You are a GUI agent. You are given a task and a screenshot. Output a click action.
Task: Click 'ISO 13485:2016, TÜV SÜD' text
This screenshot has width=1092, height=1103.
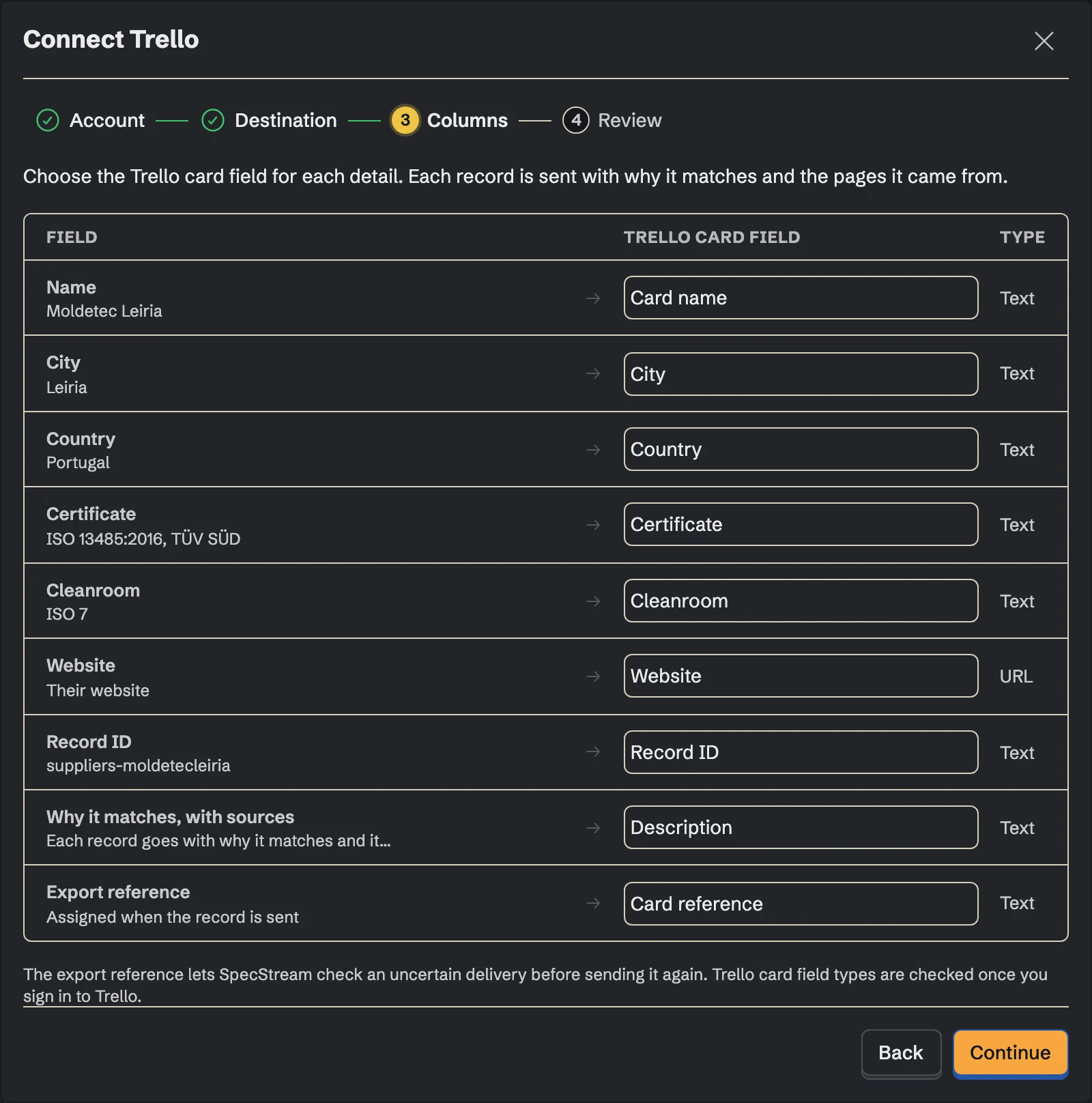(143, 539)
